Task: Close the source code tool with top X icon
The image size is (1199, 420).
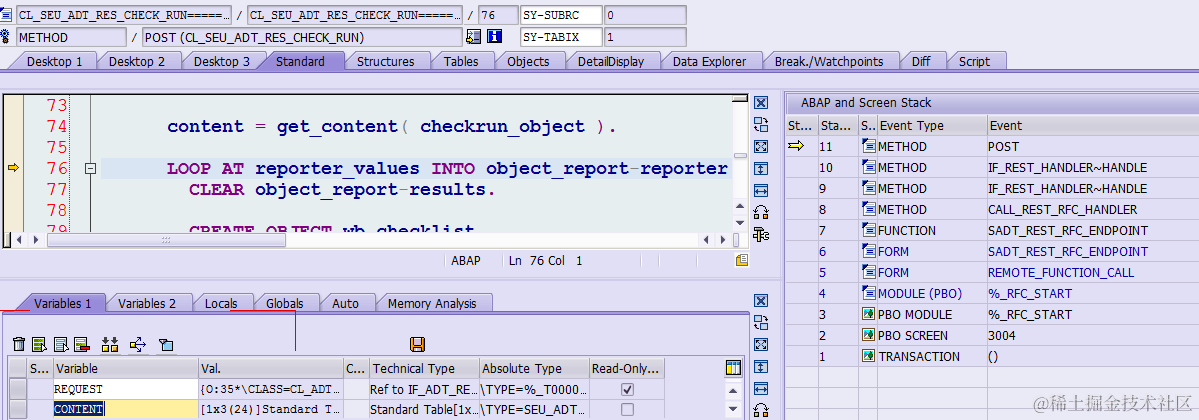Action: (760, 103)
